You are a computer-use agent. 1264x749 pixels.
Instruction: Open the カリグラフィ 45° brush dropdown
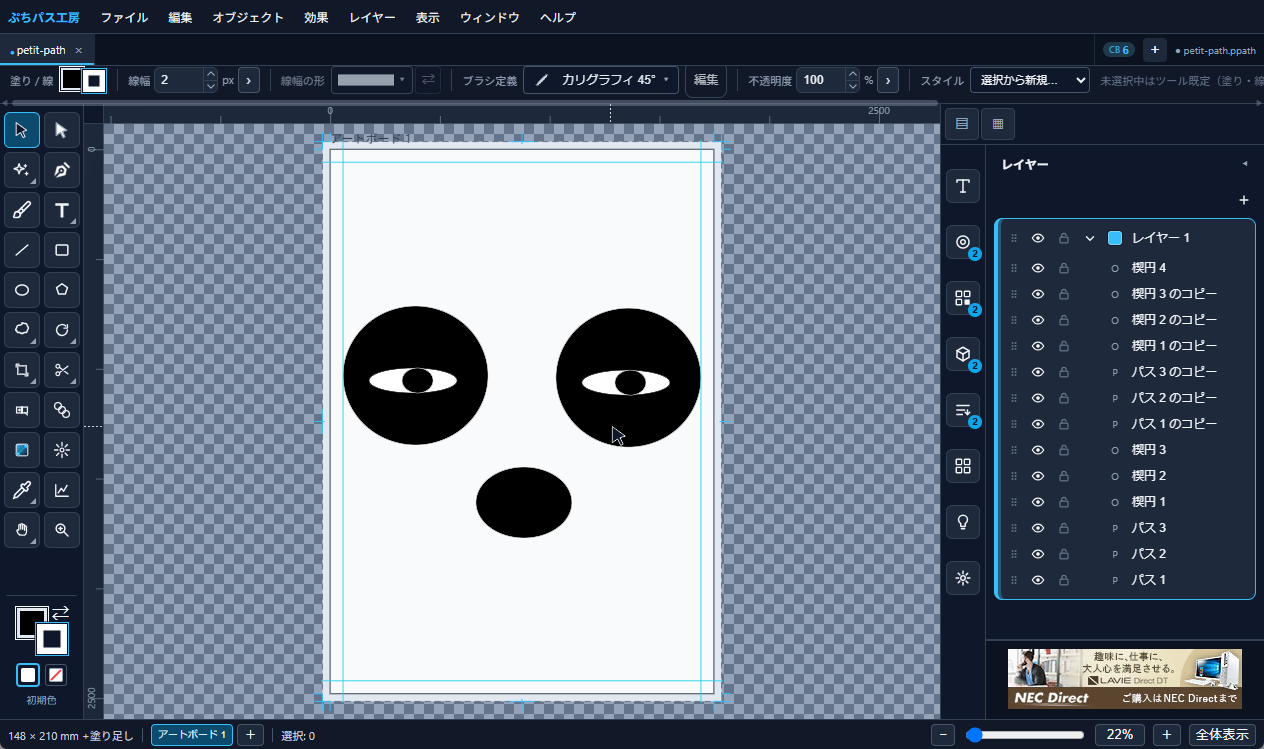(601, 80)
